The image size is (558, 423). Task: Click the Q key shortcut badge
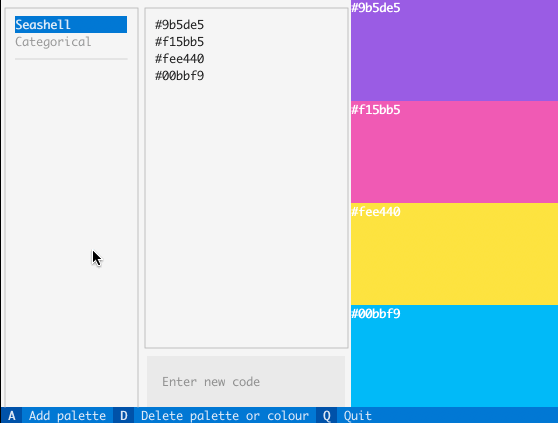[x=326, y=415]
